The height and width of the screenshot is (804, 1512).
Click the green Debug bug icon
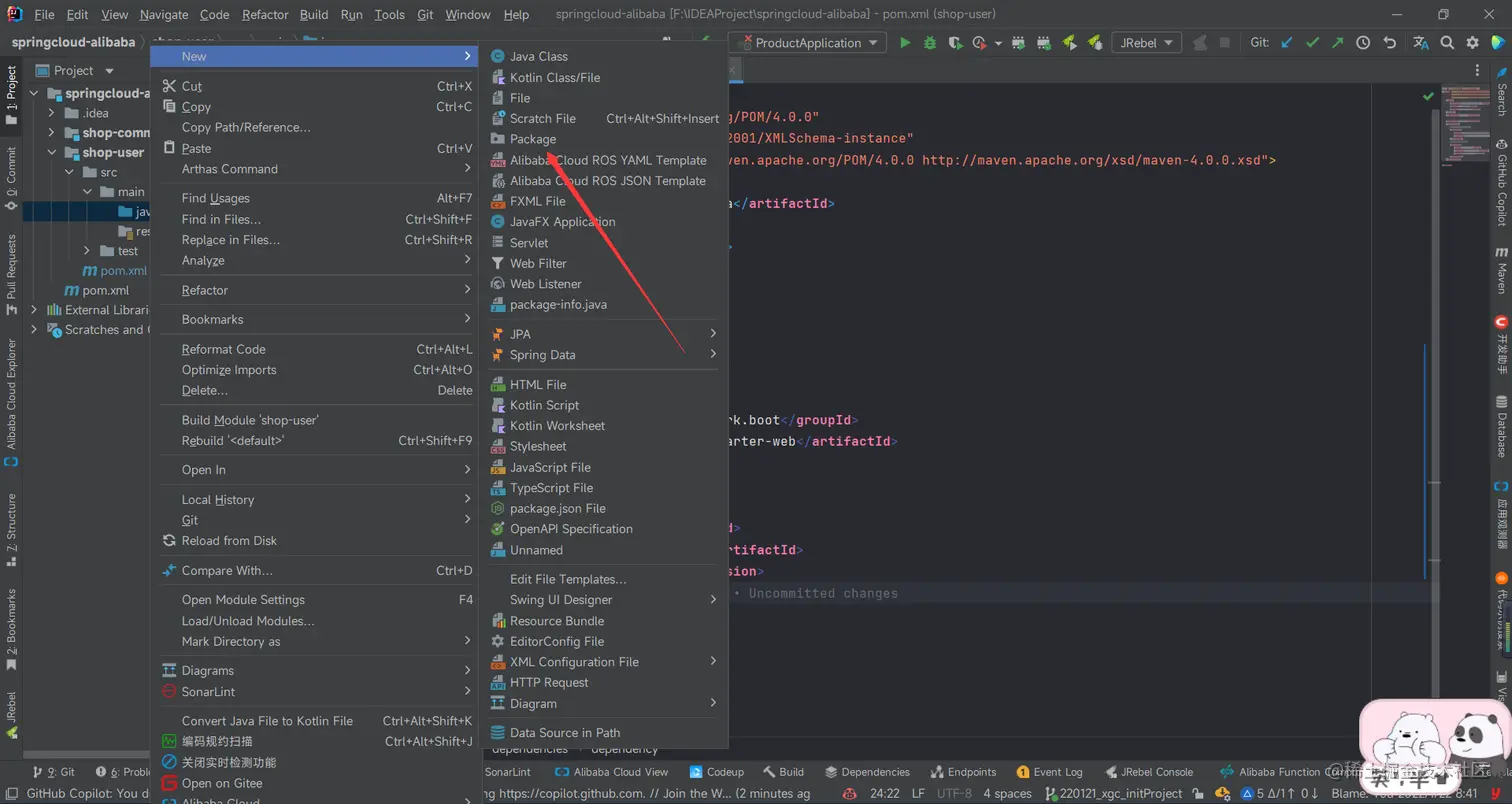tap(930, 43)
